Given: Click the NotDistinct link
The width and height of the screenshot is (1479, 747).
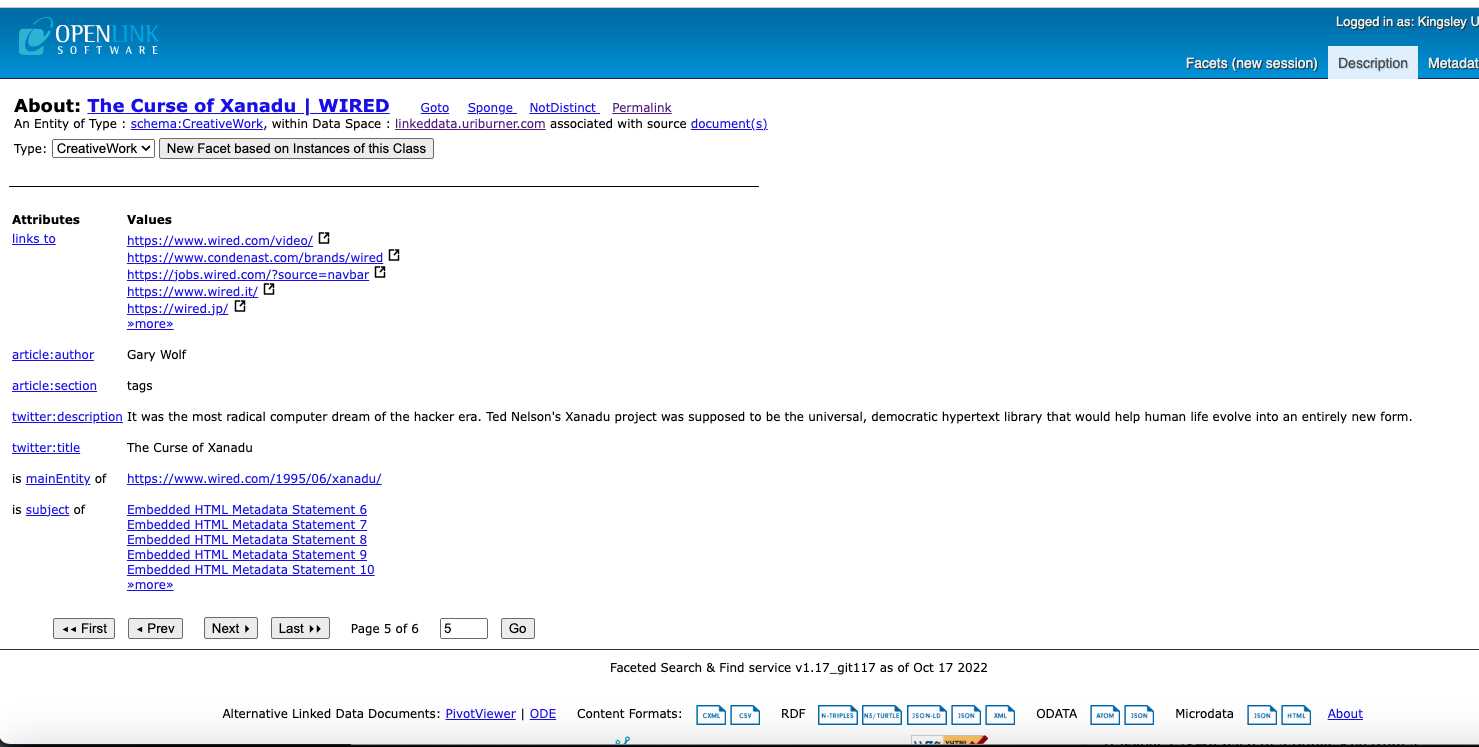Looking at the screenshot, I should tap(563, 108).
